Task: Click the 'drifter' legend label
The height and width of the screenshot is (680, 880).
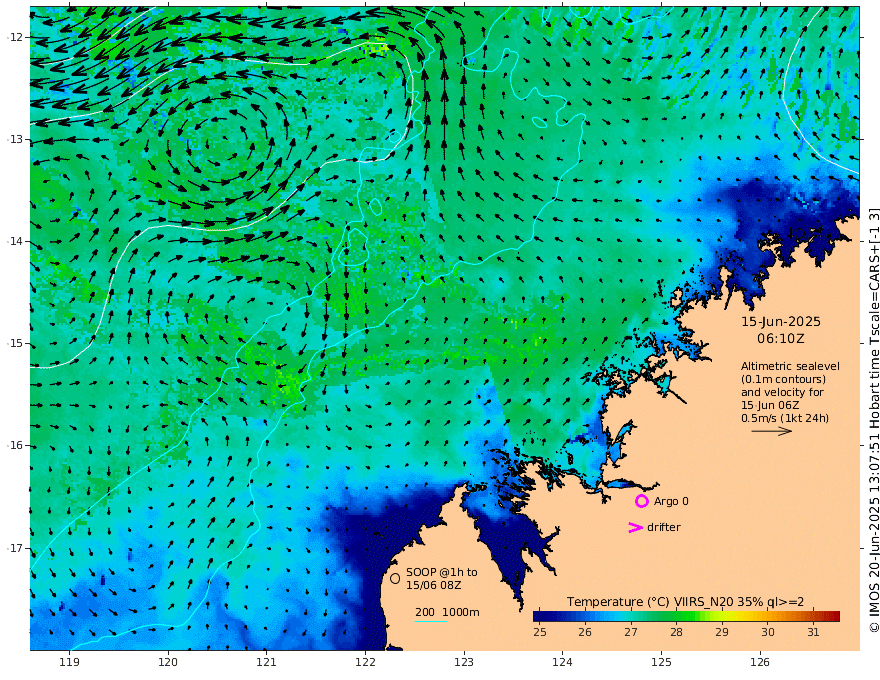Action: click(664, 527)
